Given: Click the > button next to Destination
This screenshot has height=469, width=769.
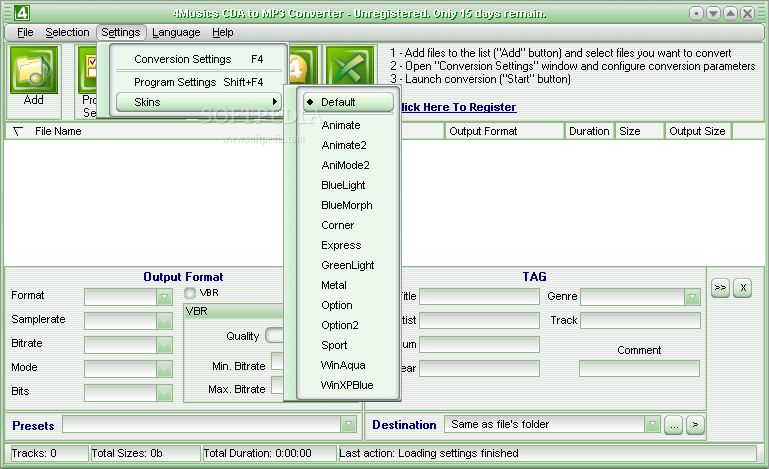Looking at the screenshot, I should [695, 425].
